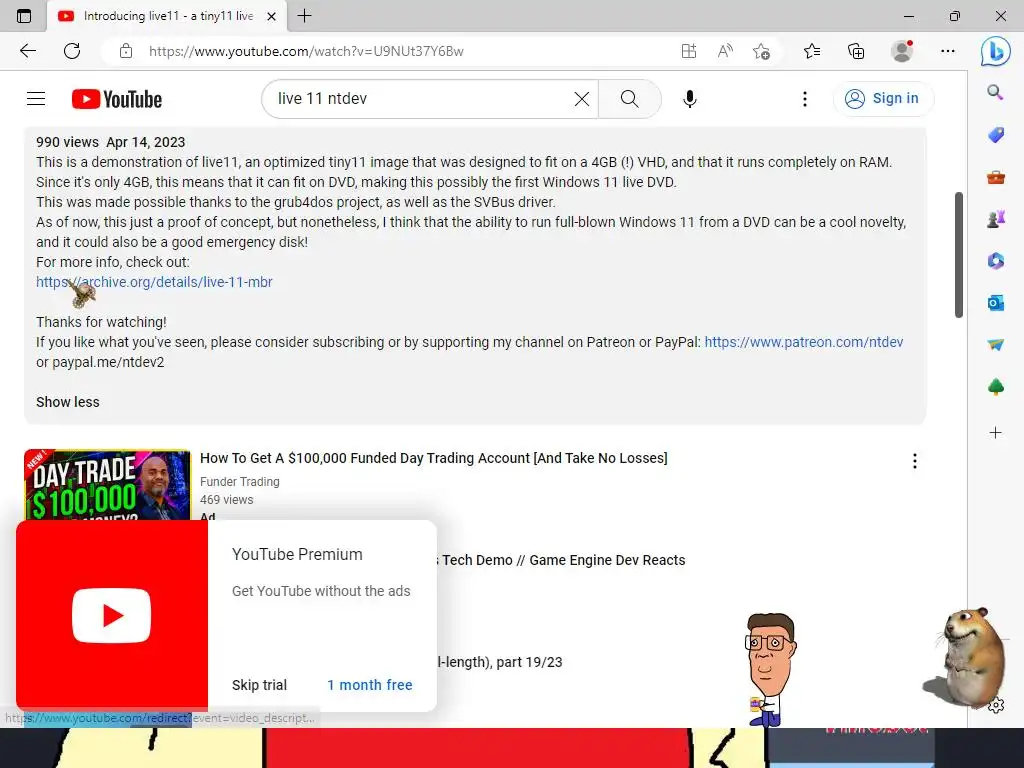1024x768 pixels.
Task: Open YouTube settings three-dot menu
Action: pos(805,99)
